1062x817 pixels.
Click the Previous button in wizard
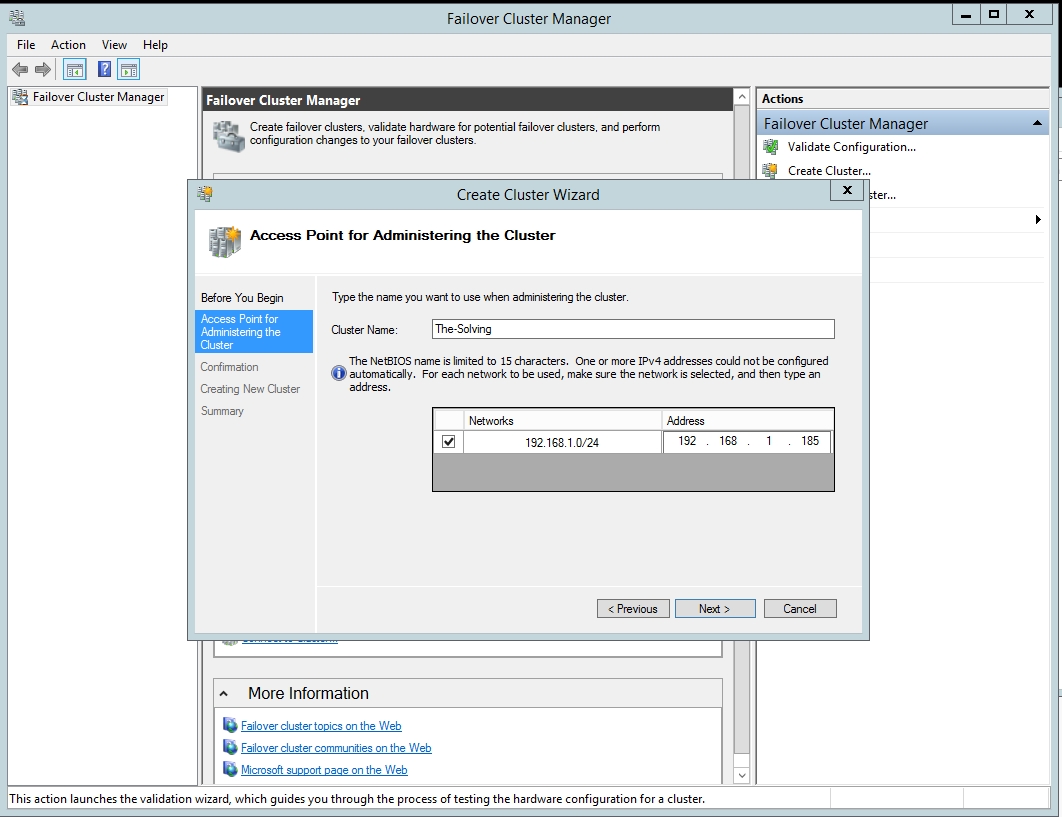[x=633, y=608]
